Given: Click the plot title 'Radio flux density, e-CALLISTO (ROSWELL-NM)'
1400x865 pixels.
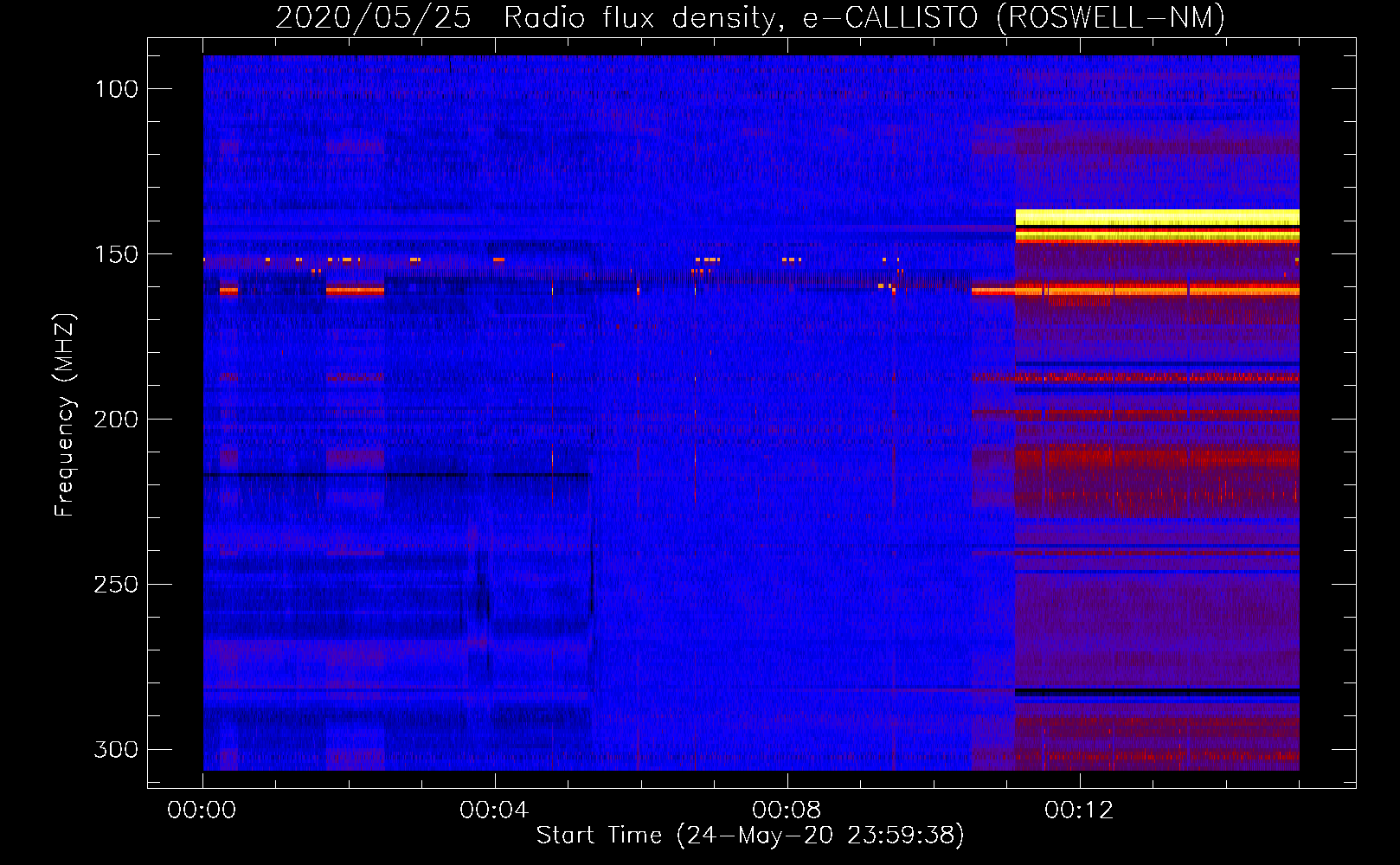Looking at the screenshot, I should pos(864,17).
